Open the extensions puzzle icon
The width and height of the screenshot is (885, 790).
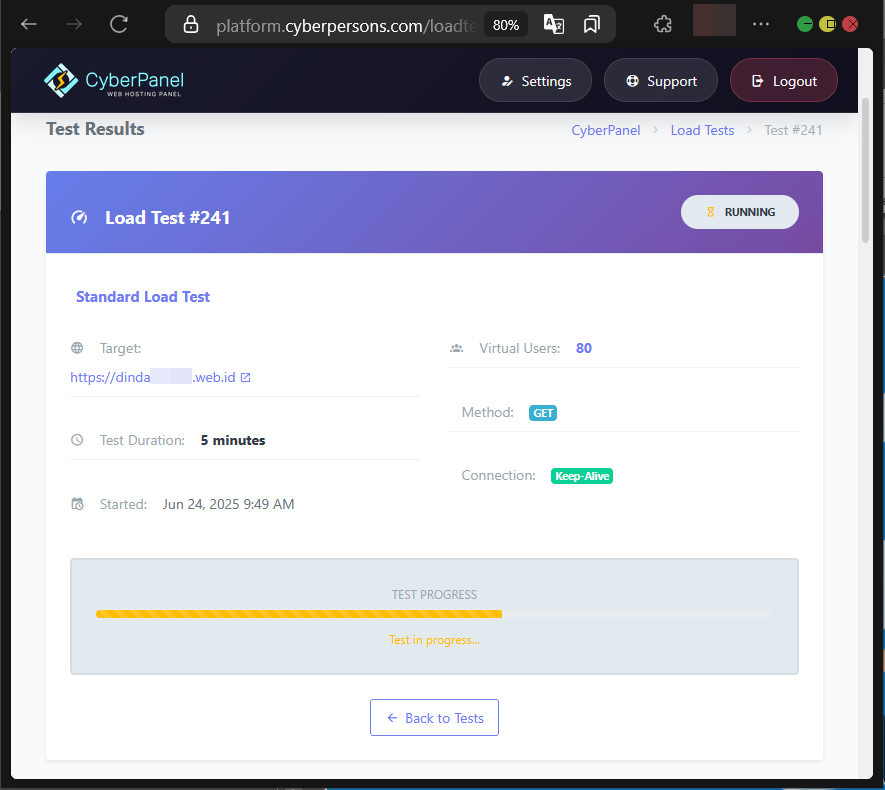pyautogui.click(x=663, y=24)
